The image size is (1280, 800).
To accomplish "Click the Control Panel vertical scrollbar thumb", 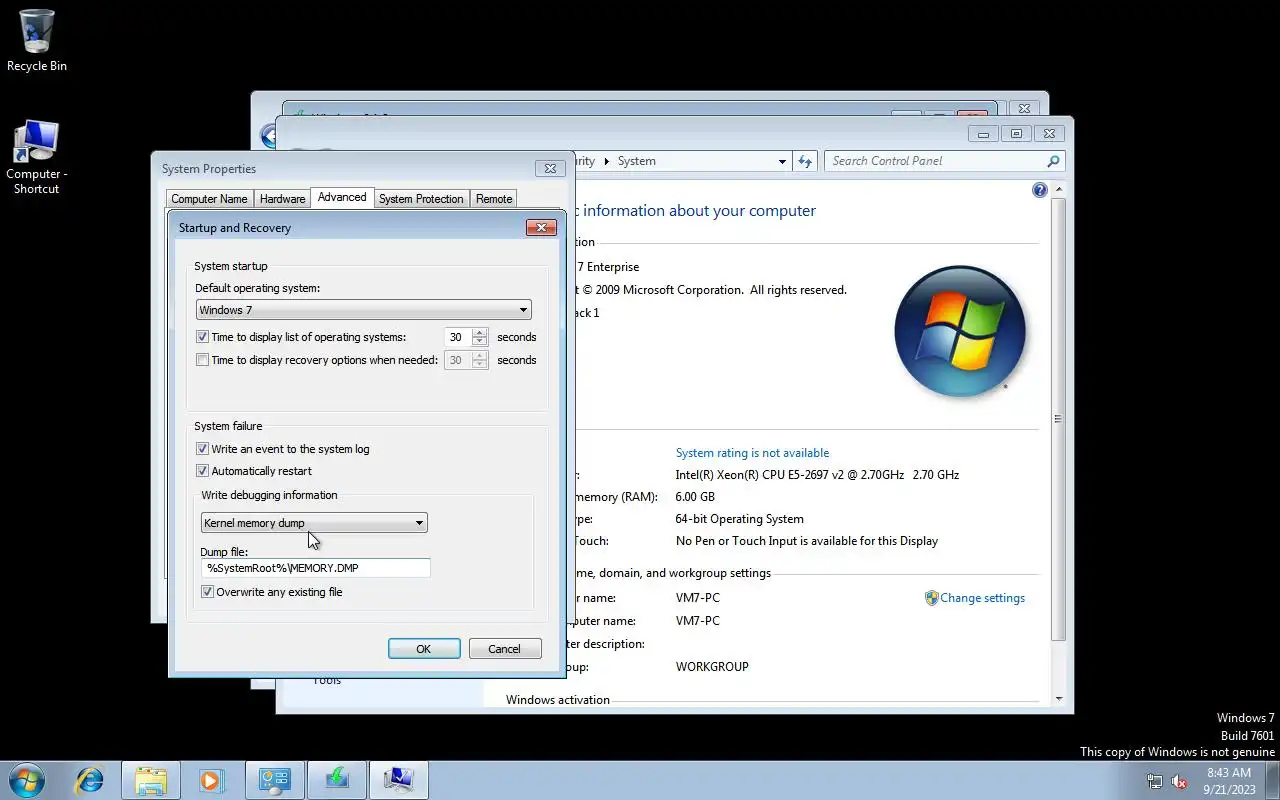I will (x=1058, y=419).
